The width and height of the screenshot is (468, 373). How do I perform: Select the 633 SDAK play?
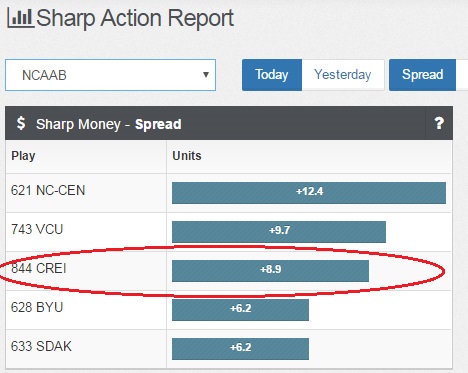click(41, 346)
